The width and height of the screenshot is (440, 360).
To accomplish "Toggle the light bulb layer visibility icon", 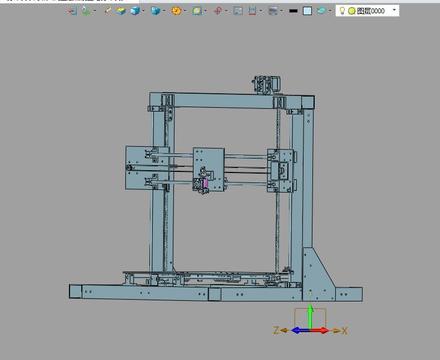I will pyautogui.click(x=342, y=11).
